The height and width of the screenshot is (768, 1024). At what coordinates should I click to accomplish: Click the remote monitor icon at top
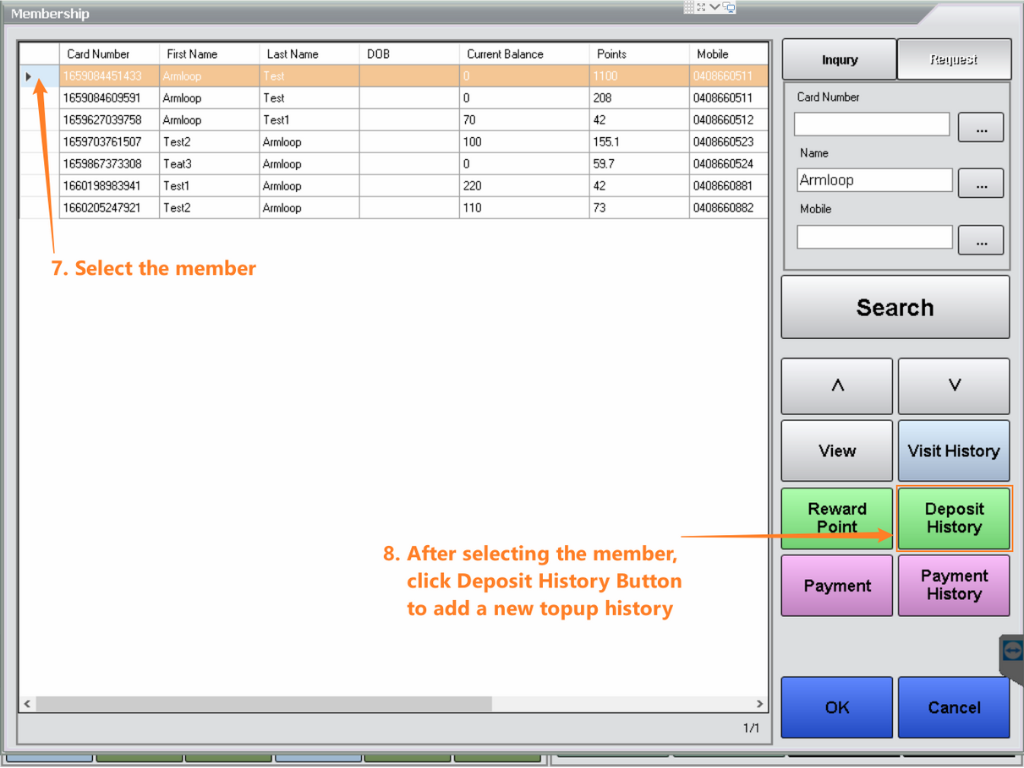click(729, 7)
